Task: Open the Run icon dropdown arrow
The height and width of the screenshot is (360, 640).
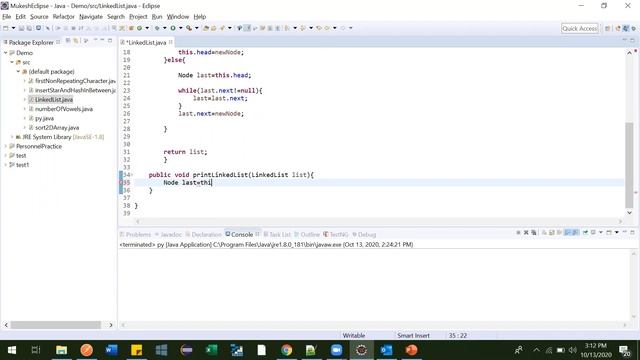Action: pyautogui.click(x=181, y=28)
